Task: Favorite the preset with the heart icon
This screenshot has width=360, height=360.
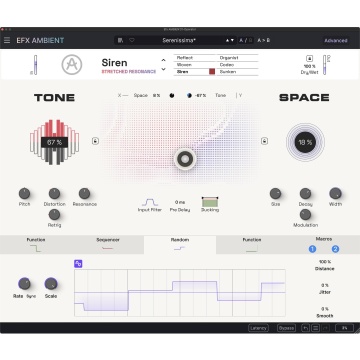Action: [x=132, y=40]
